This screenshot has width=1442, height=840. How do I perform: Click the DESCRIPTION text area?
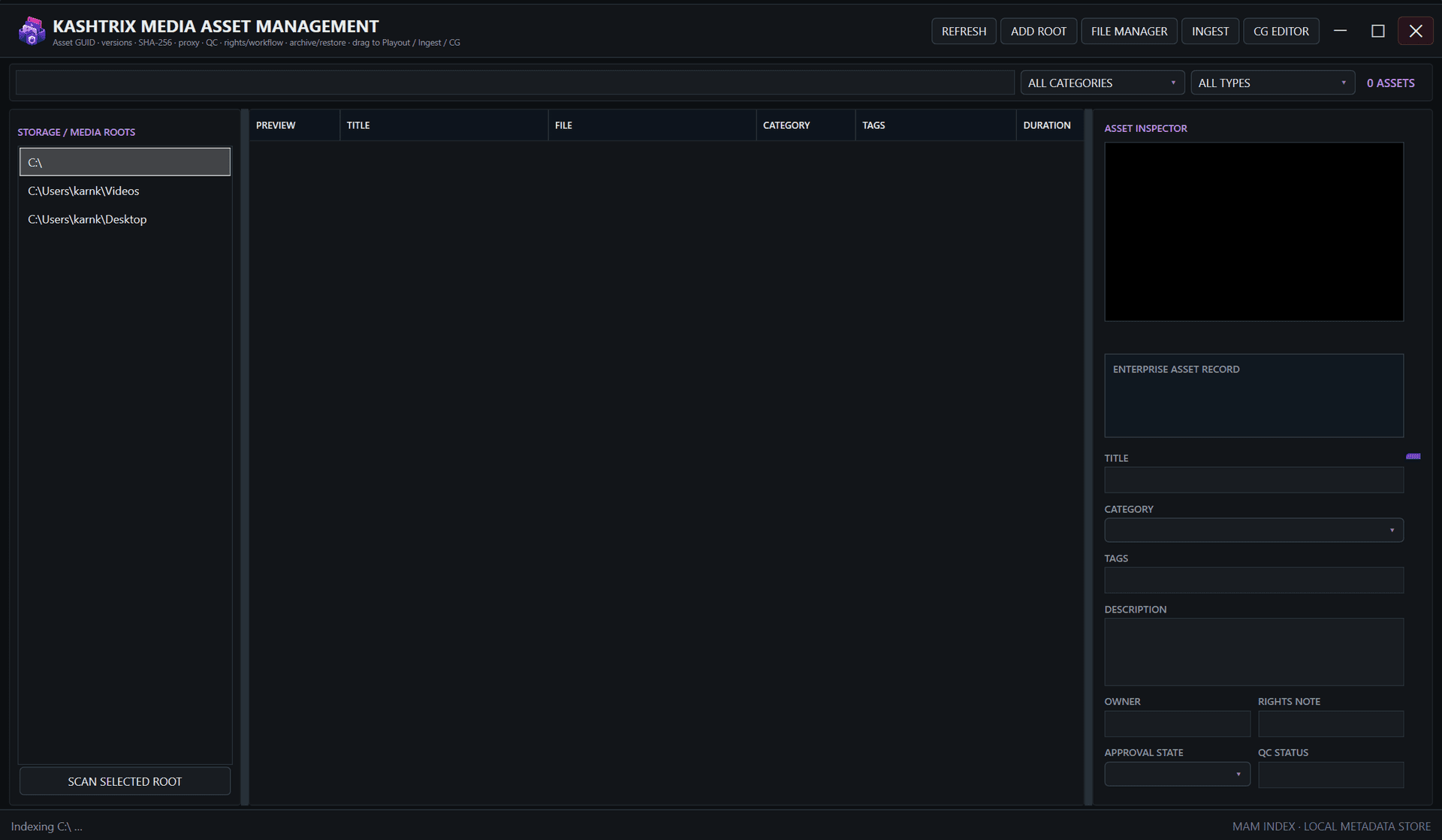pos(1253,652)
